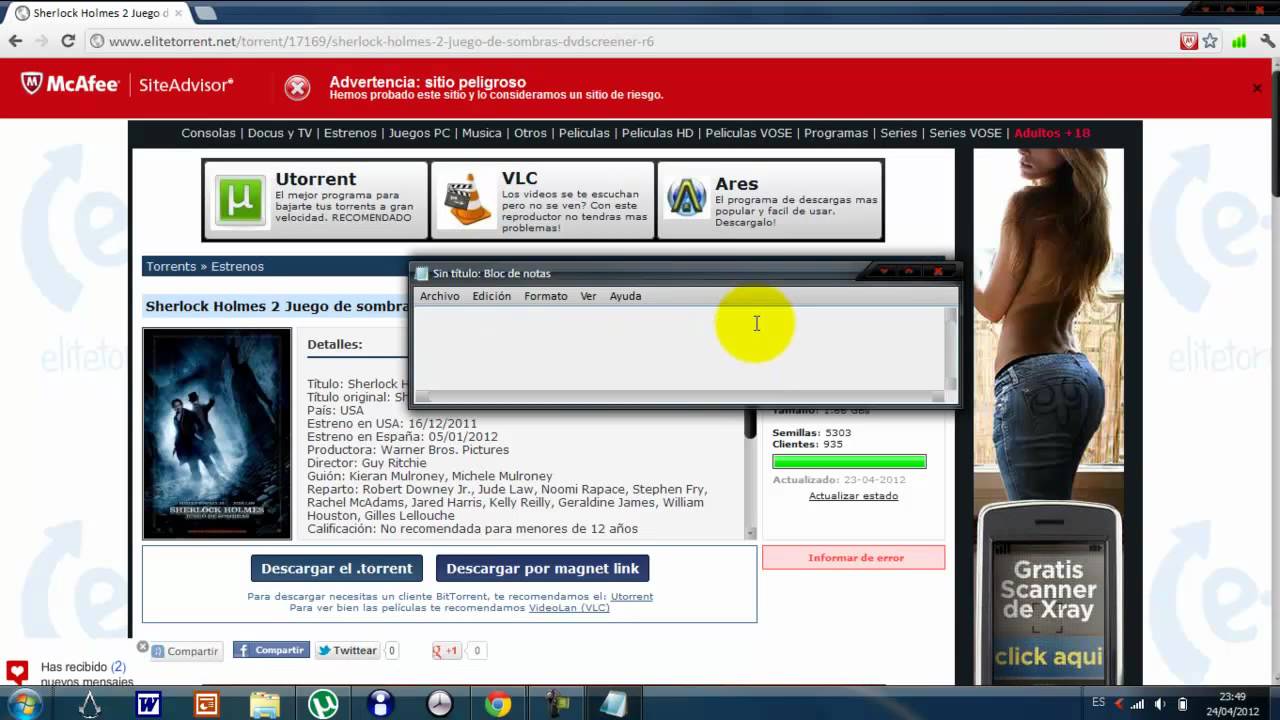Image resolution: width=1280 pixels, height=720 pixels.
Task: Click the Sherlock Holmes movie poster thumbnail
Action: 217,434
